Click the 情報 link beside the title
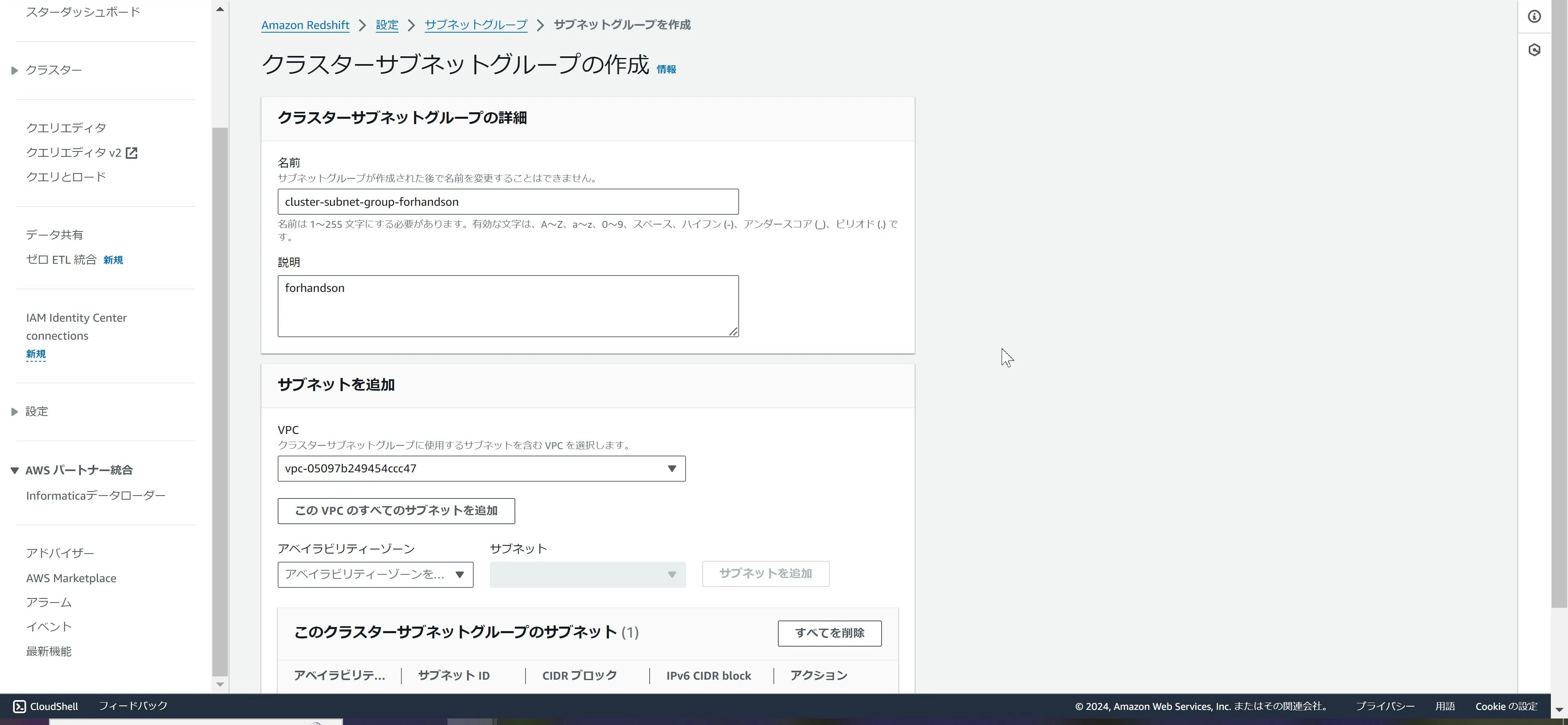1568x725 pixels. 666,69
